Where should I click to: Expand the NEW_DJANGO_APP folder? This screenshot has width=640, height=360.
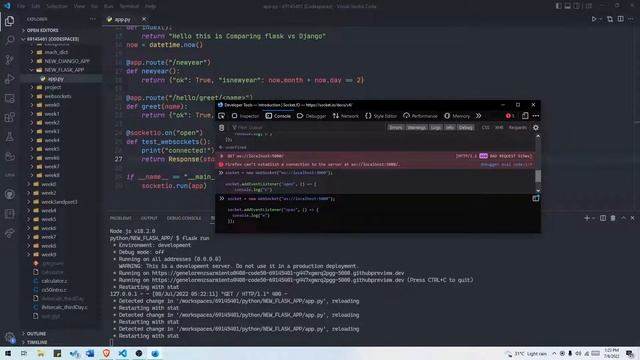click(62, 61)
